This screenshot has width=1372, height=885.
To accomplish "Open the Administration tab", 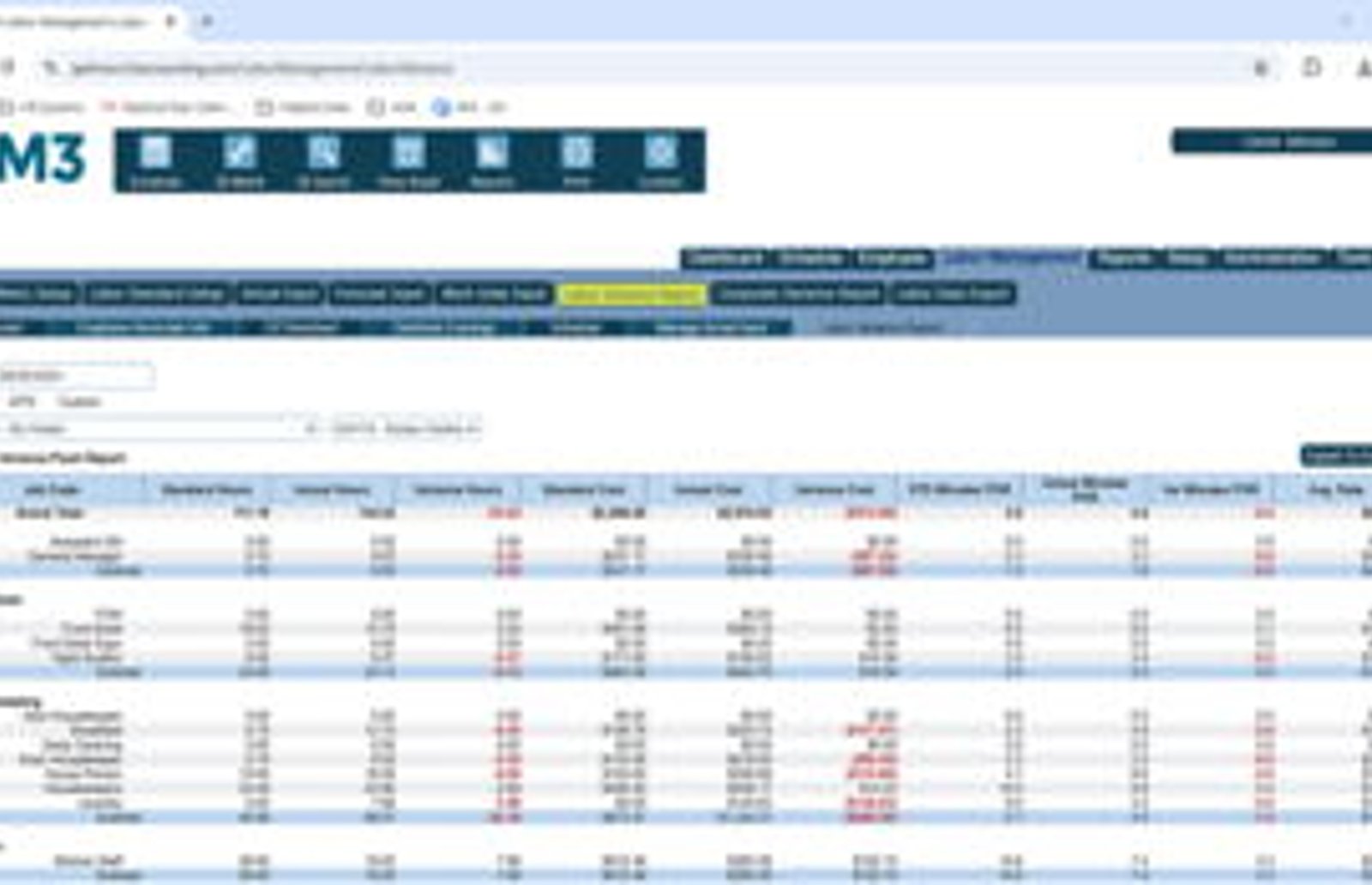I will (1272, 258).
